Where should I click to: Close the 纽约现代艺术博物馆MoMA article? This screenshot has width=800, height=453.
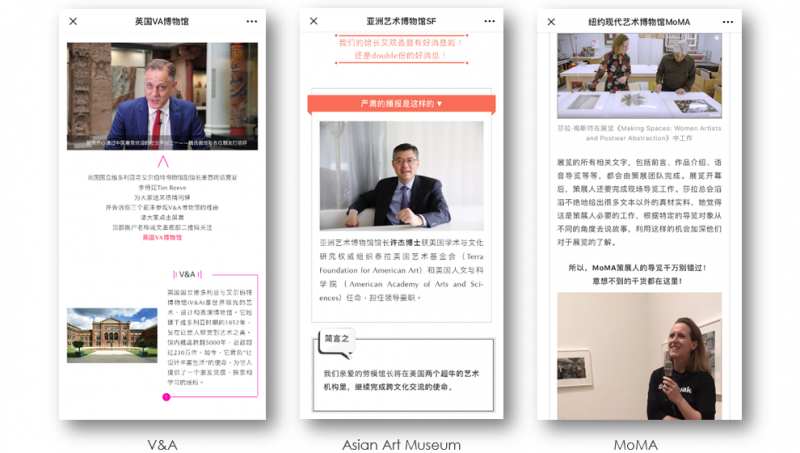(x=549, y=21)
